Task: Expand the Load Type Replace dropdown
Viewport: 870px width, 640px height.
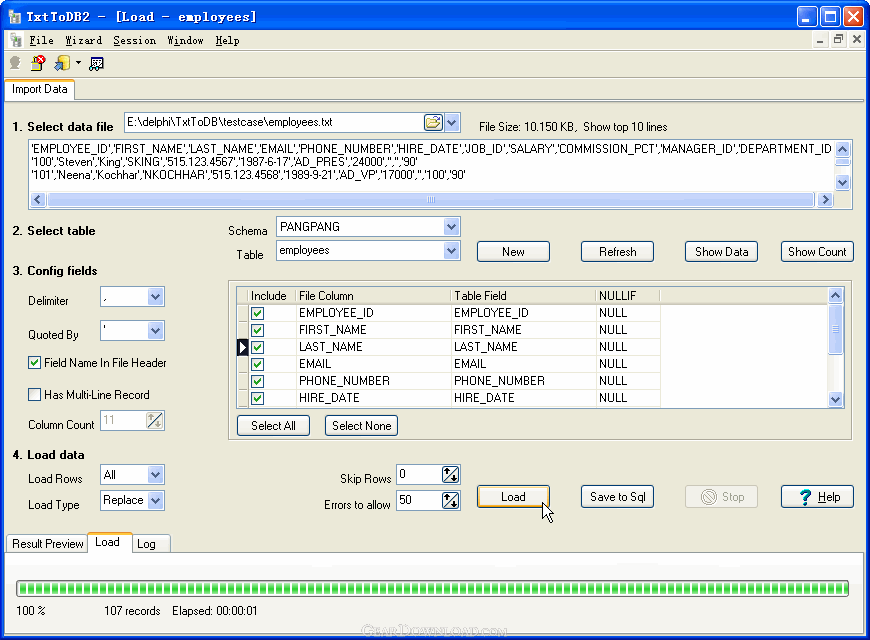Action: [156, 500]
